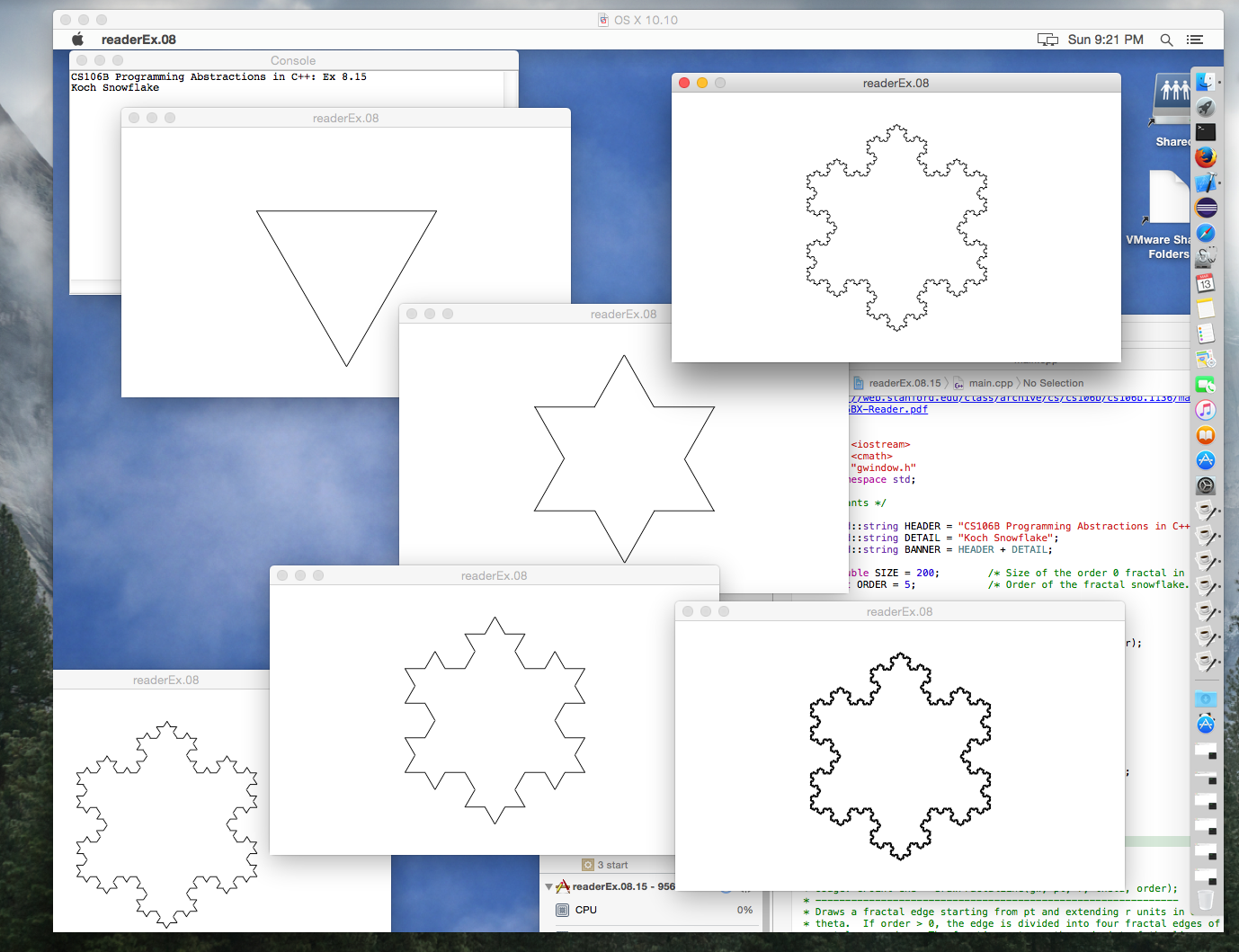This screenshot has height=952, width=1239.
Task: Open Trash in the Dock
Action: tap(1206, 900)
